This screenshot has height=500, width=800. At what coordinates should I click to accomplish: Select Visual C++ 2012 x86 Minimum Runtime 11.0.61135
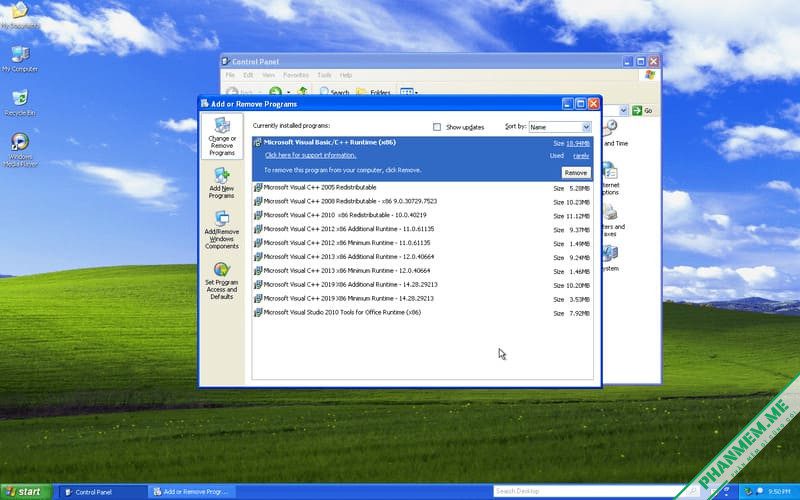coord(422,243)
